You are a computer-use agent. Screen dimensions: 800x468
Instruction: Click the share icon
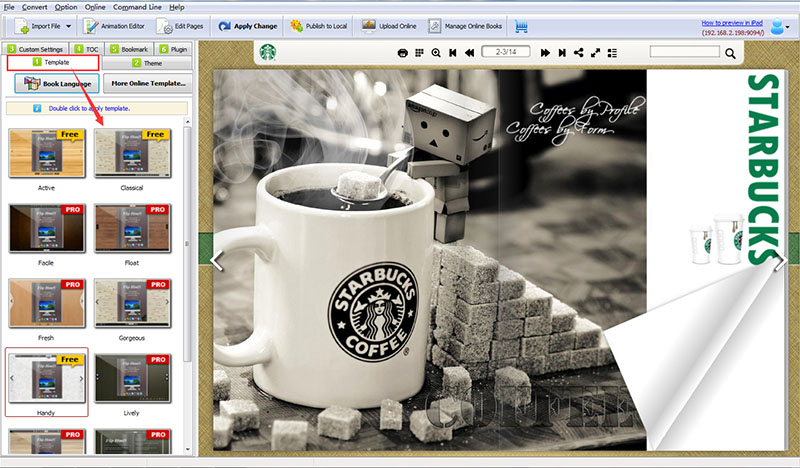[x=579, y=53]
